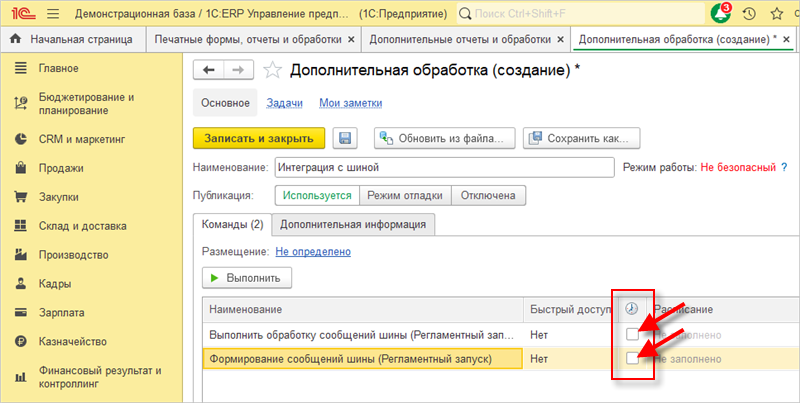
Task: Open the hamburger main menu
Action: [x=52, y=14]
